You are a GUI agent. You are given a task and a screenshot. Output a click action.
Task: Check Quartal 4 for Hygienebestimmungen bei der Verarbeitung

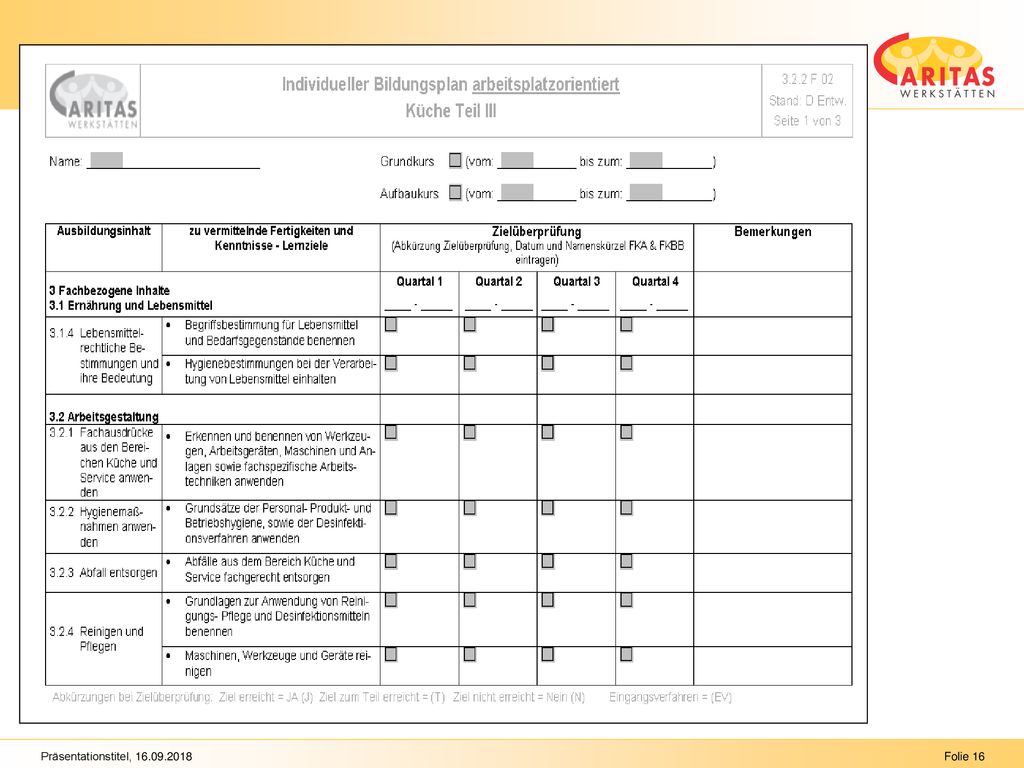pyautogui.click(x=626, y=363)
